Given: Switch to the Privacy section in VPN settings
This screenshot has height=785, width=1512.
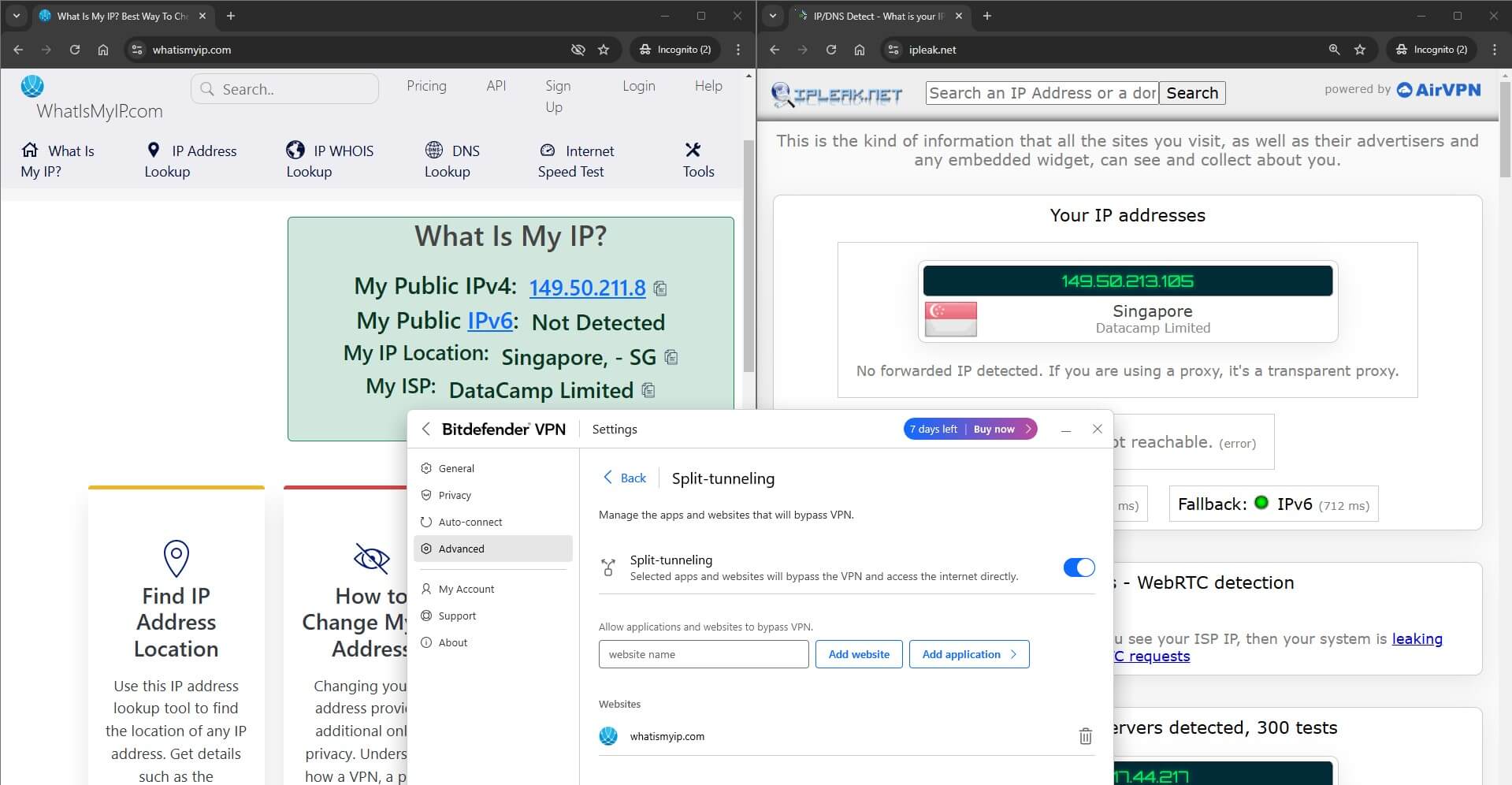Looking at the screenshot, I should click(x=454, y=495).
